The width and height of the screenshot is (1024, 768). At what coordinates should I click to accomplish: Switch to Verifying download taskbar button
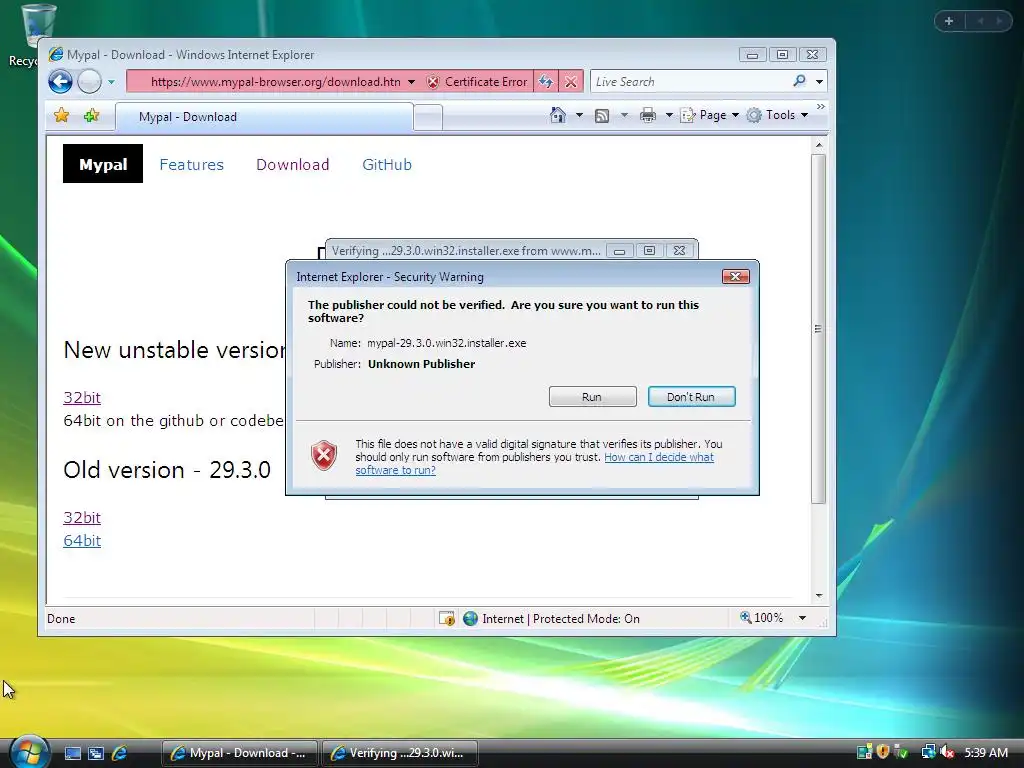(x=399, y=753)
